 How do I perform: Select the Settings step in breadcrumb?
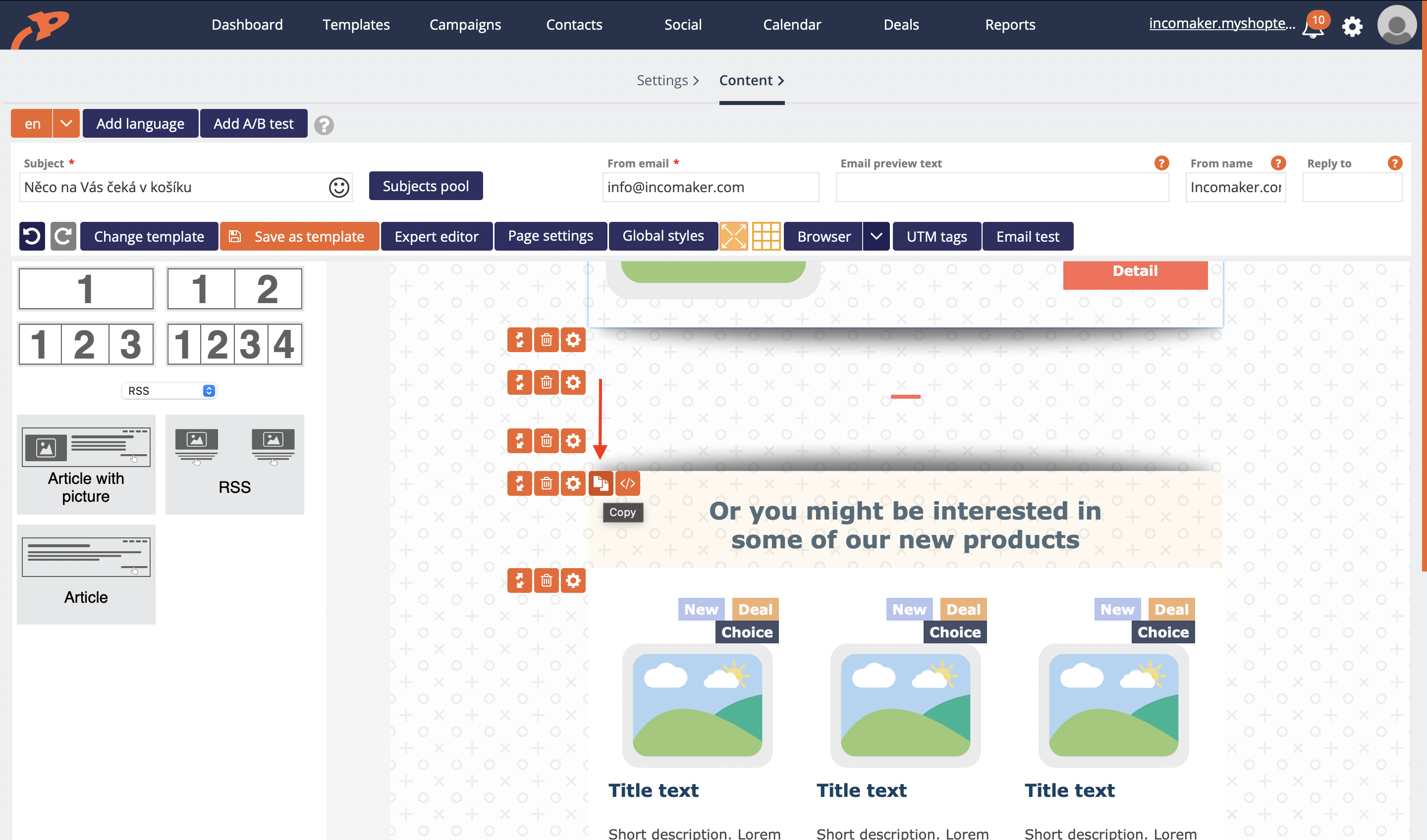(x=661, y=80)
